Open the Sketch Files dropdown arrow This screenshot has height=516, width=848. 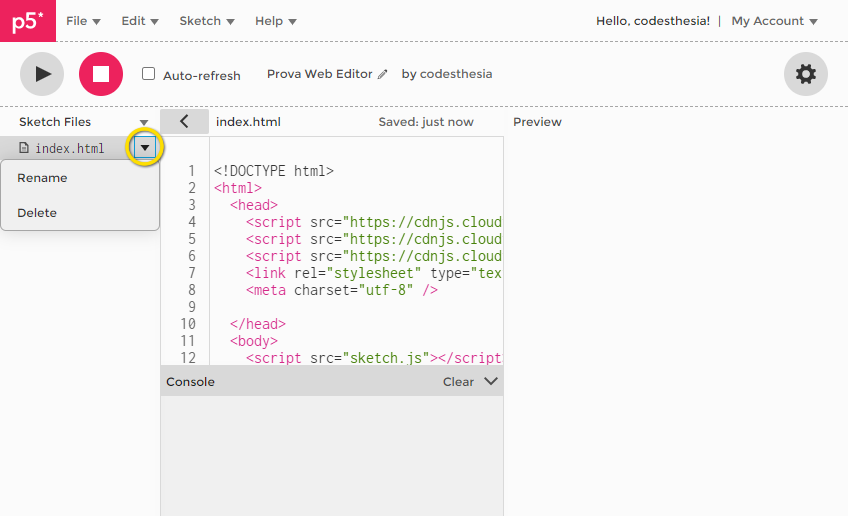[143, 122]
